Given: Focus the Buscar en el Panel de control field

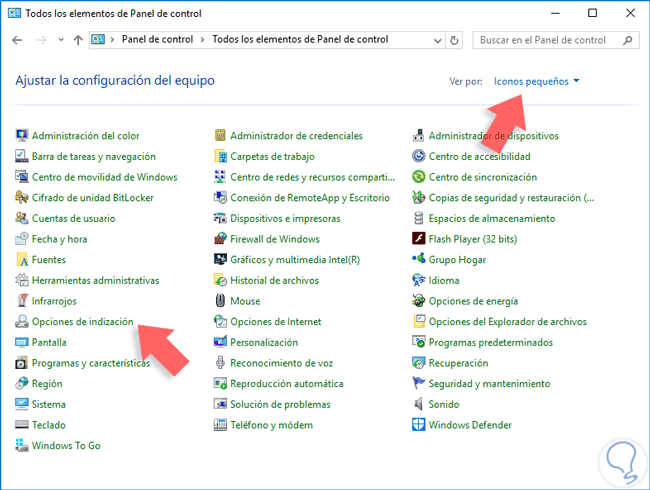Looking at the screenshot, I should coord(555,40).
